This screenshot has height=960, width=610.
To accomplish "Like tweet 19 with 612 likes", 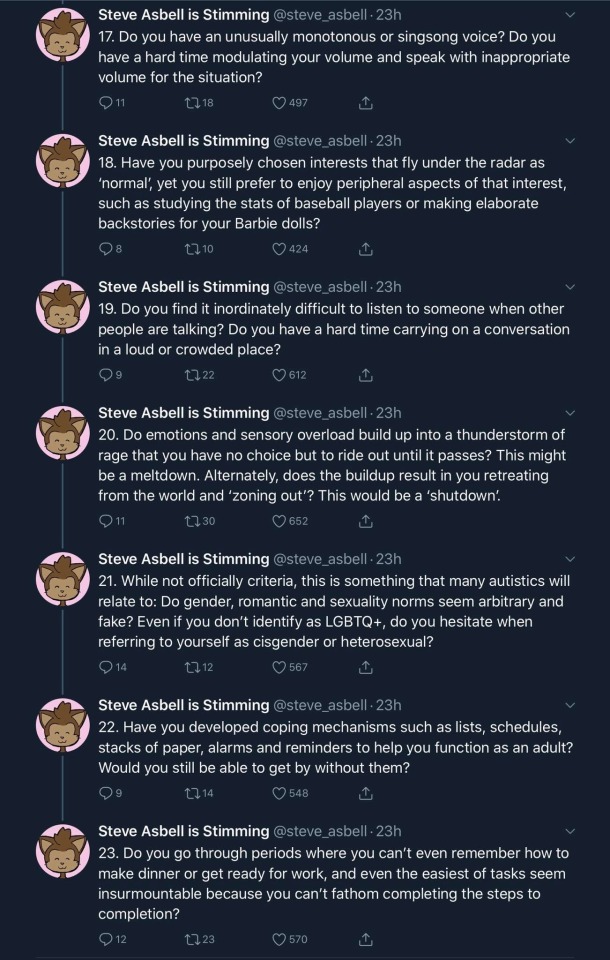I will (x=280, y=375).
